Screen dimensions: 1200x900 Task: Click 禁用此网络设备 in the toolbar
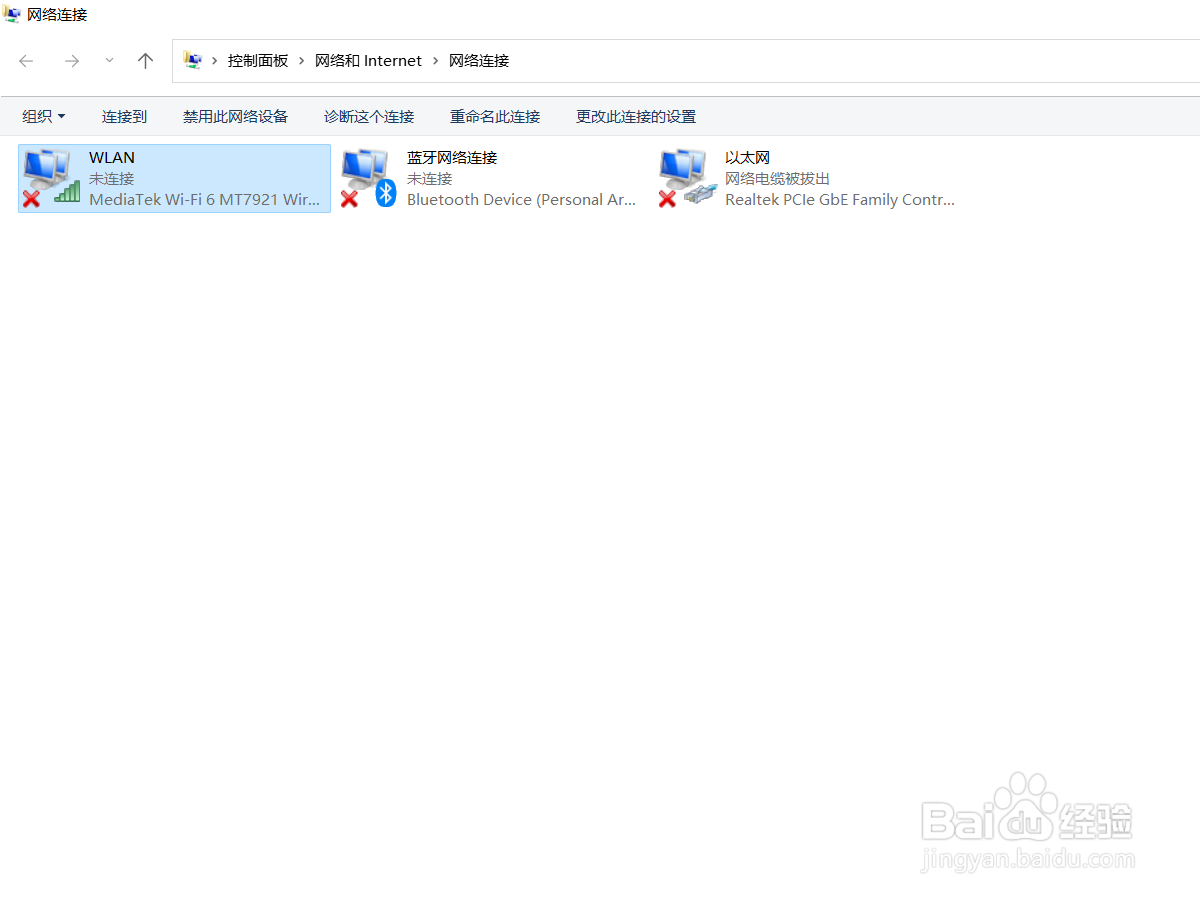(x=235, y=116)
